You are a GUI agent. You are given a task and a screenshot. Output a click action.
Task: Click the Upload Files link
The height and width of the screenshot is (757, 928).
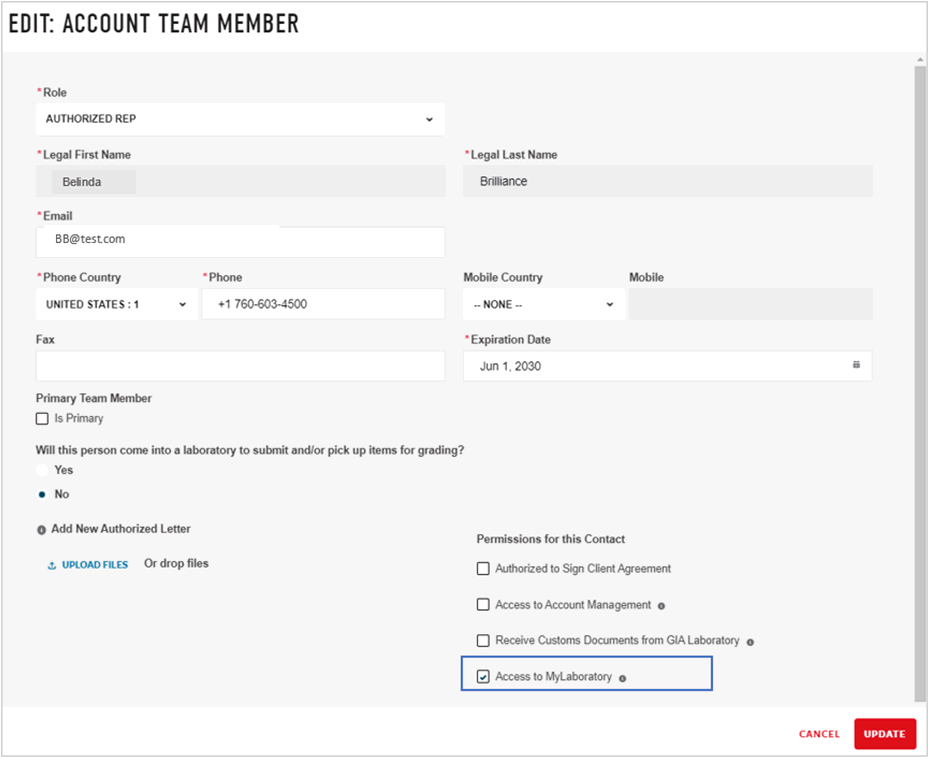[x=95, y=565]
